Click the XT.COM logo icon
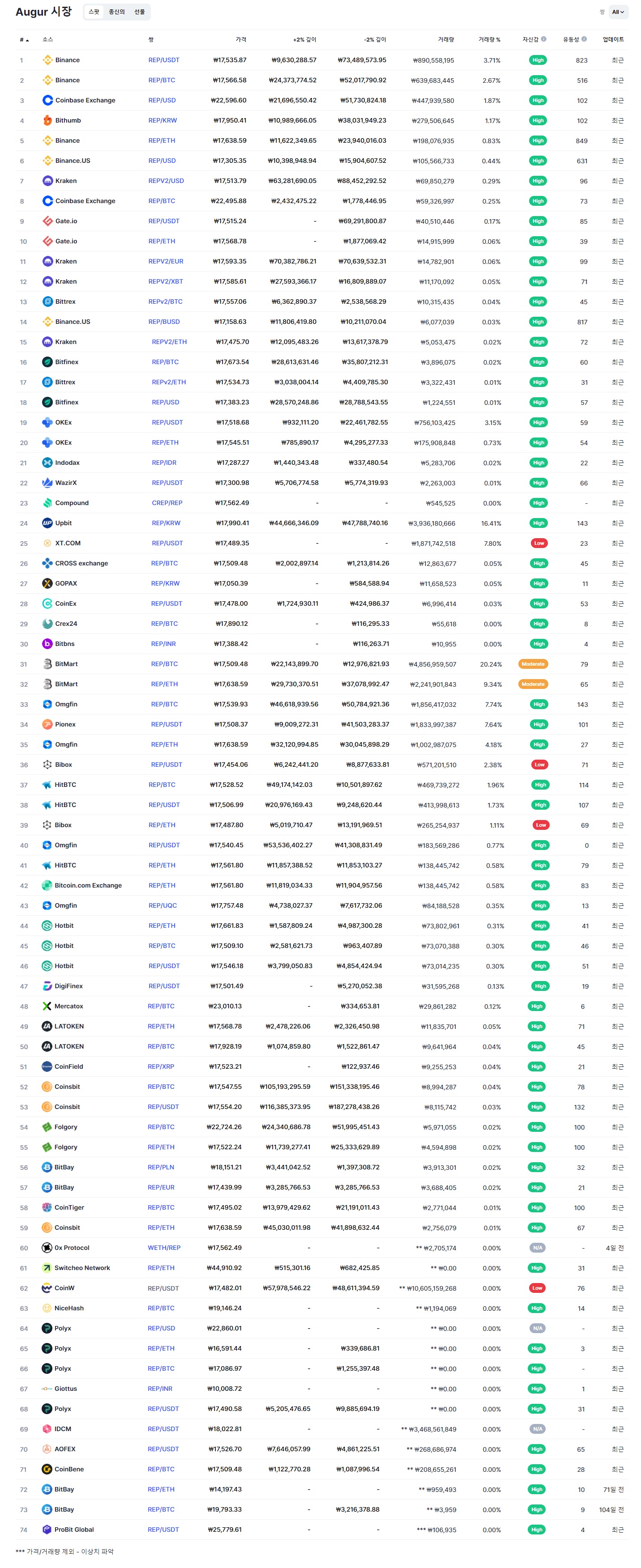The image size is (641, 1568). pyautogui.click(x=47, y=543)
